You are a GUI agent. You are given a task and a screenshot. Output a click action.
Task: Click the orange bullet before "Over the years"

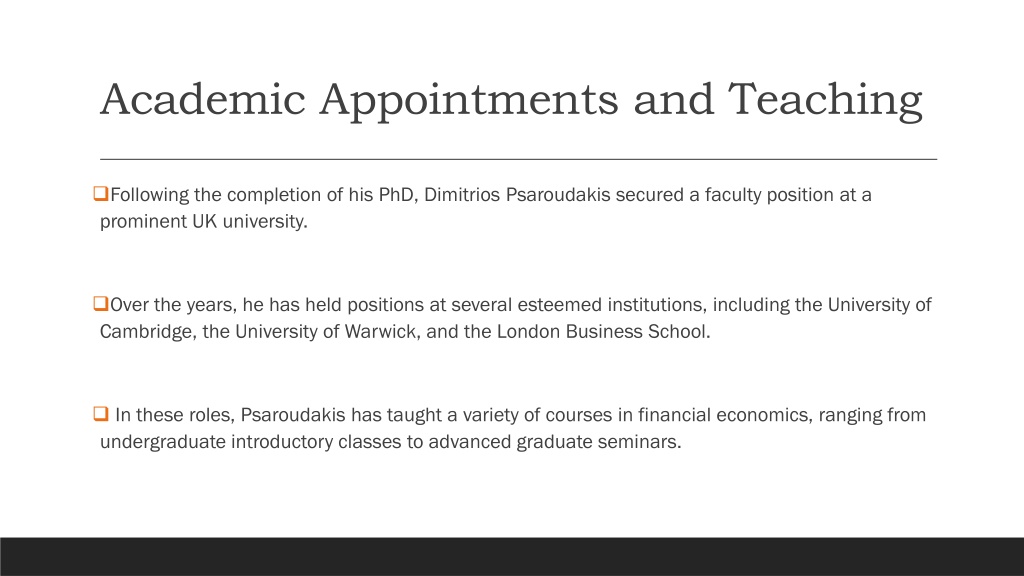(101, 304)
